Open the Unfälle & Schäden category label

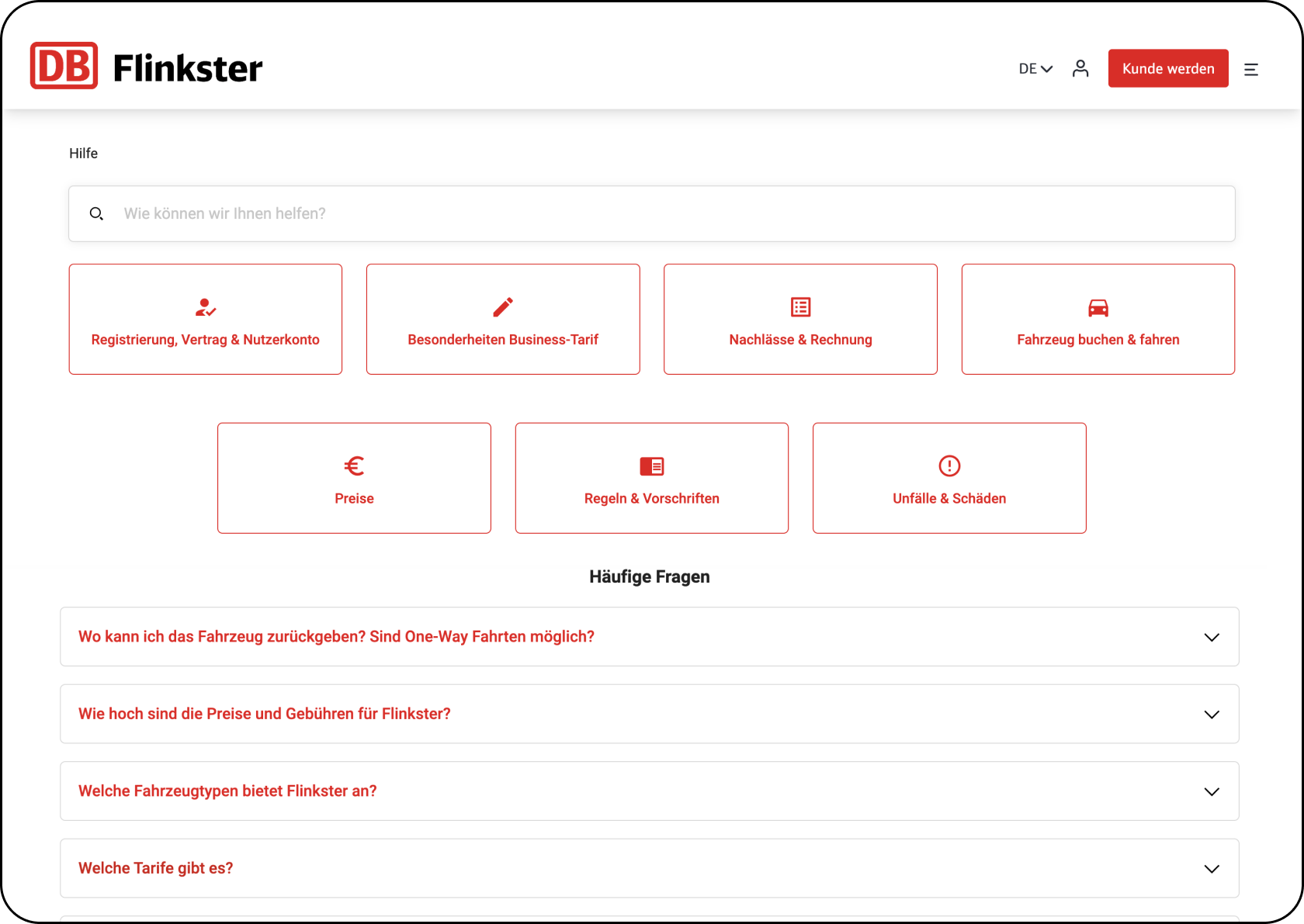pyautogui.click(x=949, y=499)
